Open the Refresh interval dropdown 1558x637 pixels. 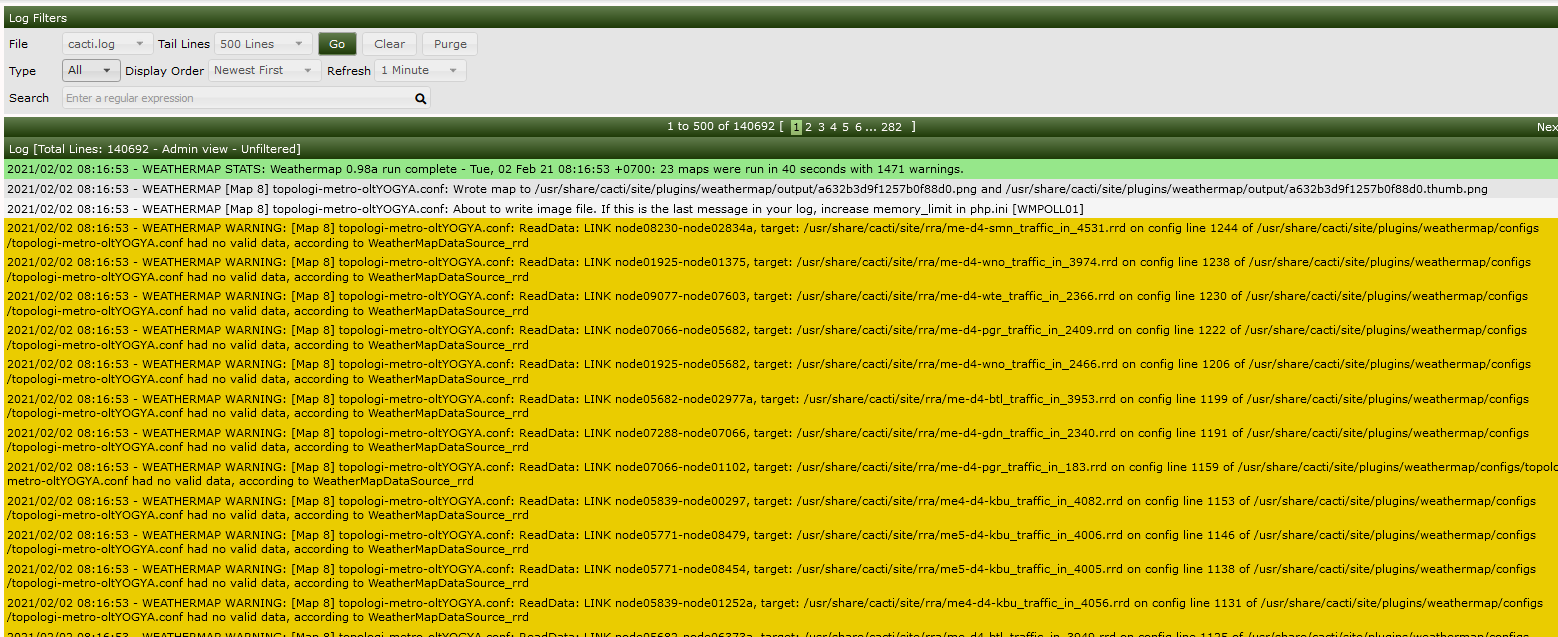pos(419,70)
